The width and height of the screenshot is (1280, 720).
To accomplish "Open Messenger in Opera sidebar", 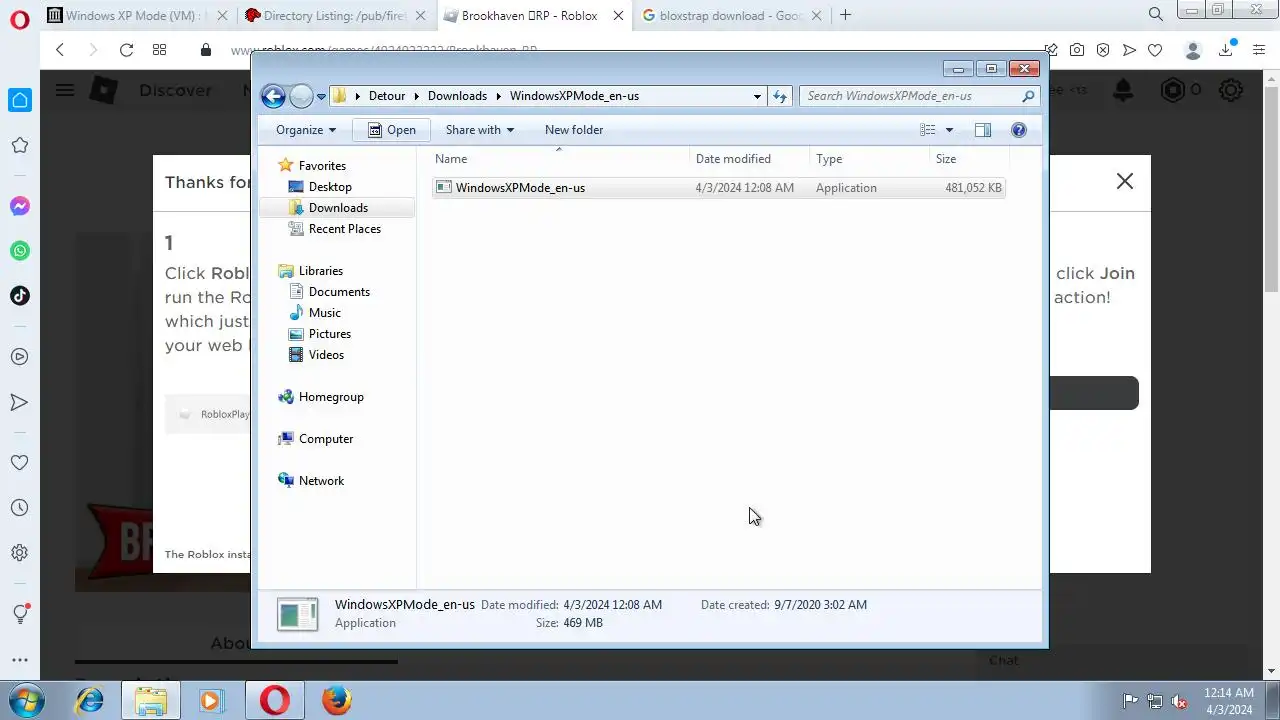I will point(19,207).
